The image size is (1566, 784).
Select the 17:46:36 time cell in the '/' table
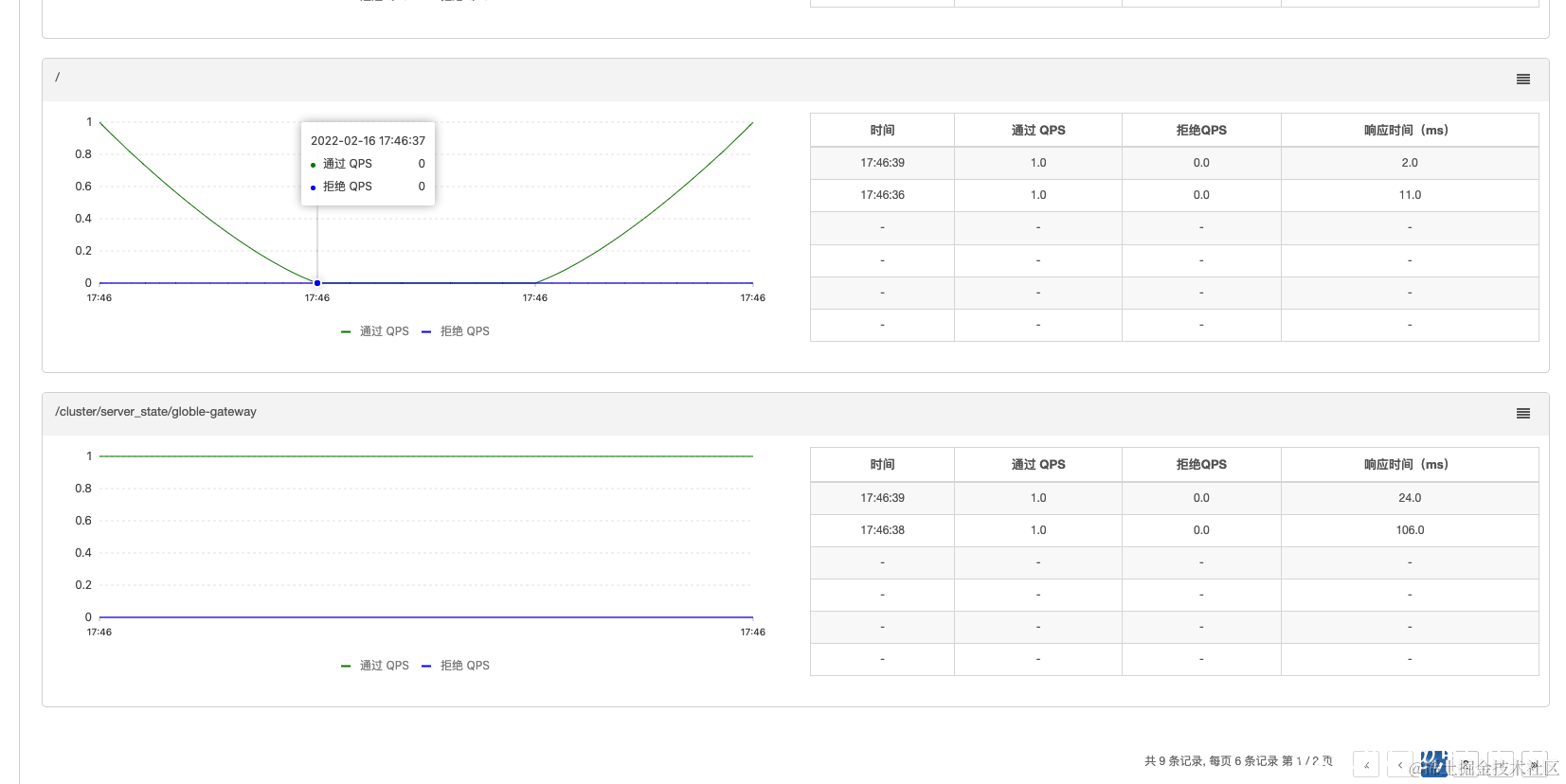[882, 195]
